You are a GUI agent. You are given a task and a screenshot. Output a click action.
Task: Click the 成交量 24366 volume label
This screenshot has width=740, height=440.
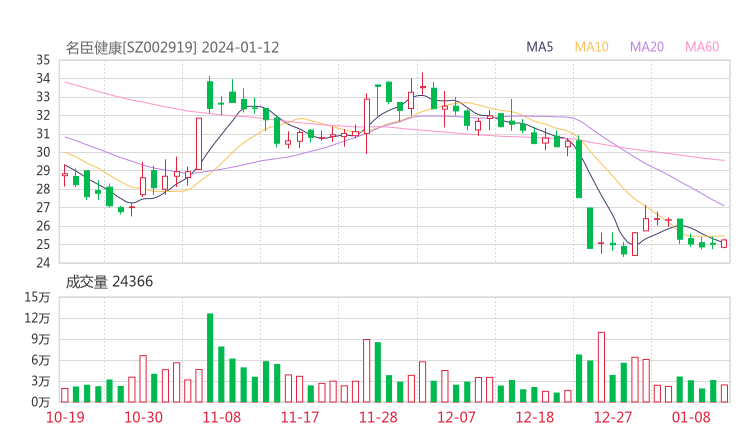coord(109,282)
